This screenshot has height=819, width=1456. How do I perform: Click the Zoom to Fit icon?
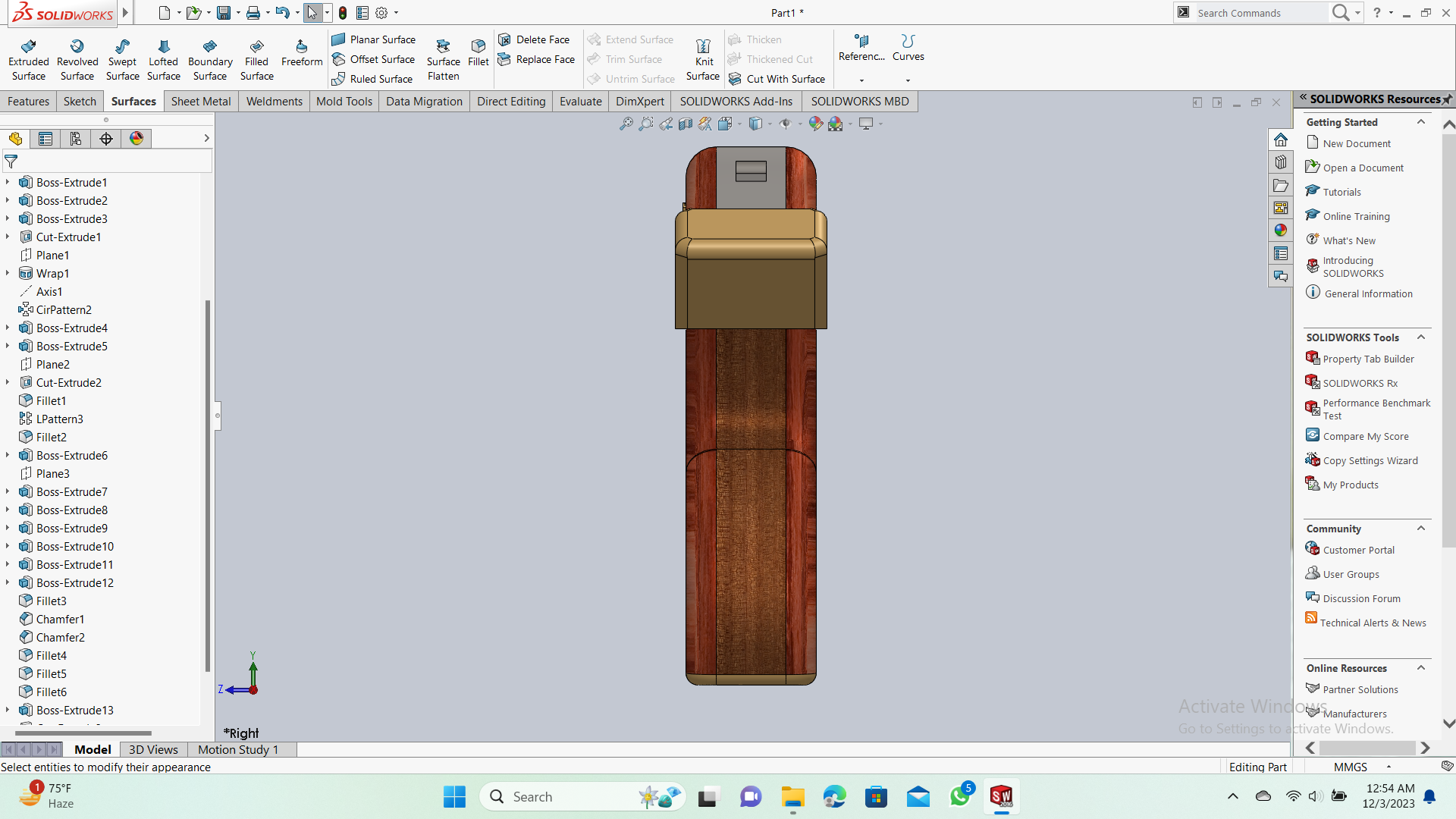[626, 124]
